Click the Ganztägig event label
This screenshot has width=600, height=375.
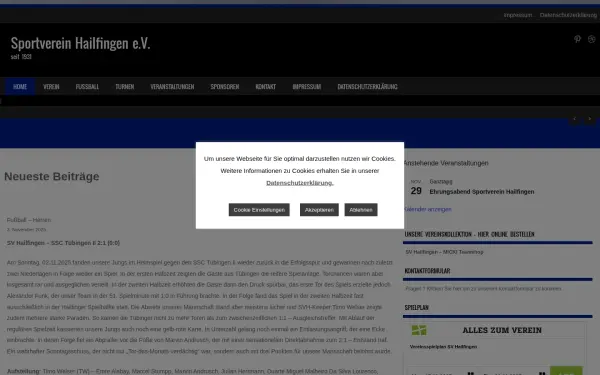441,181
